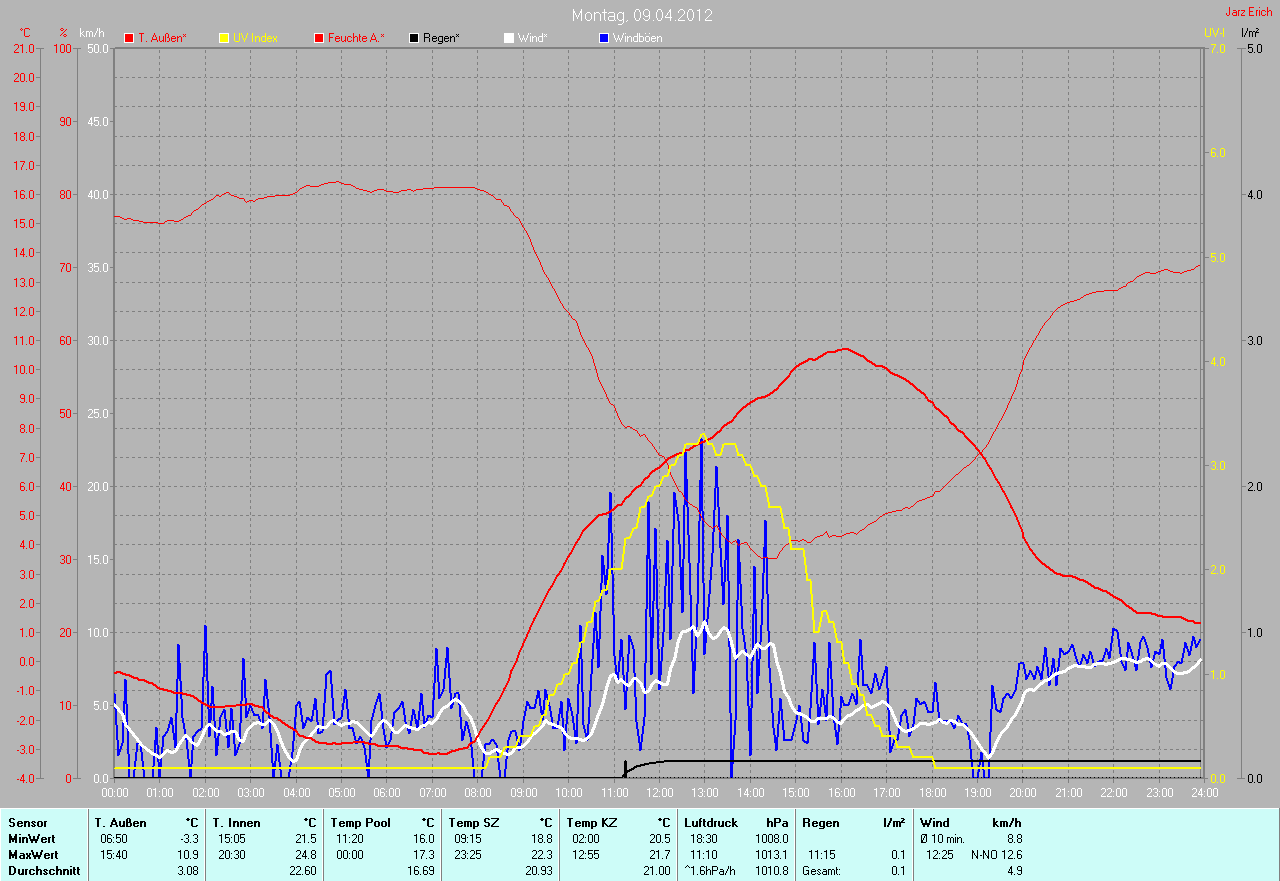Click the white Wind legend swatch
This screenshot has width=1280, height=881.
coord(509,38)
